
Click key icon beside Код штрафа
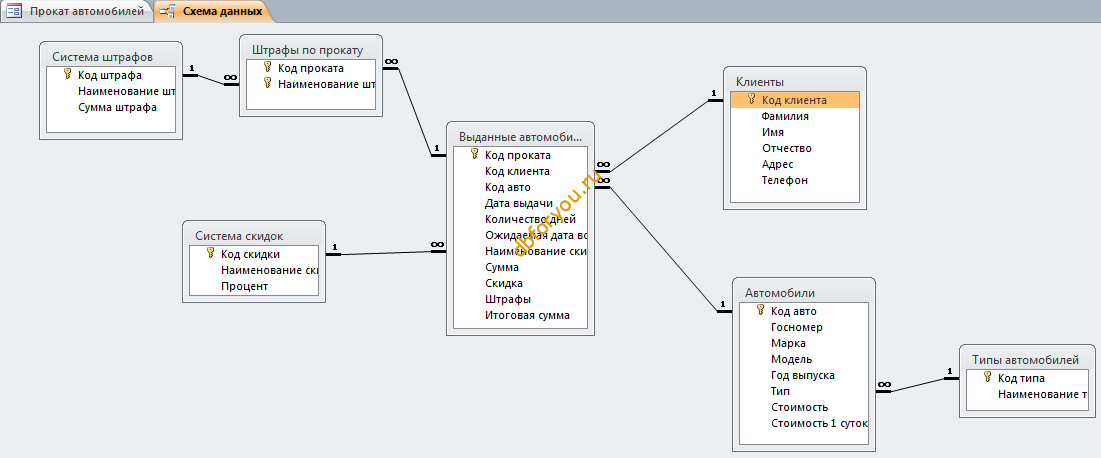click(67, 74)
